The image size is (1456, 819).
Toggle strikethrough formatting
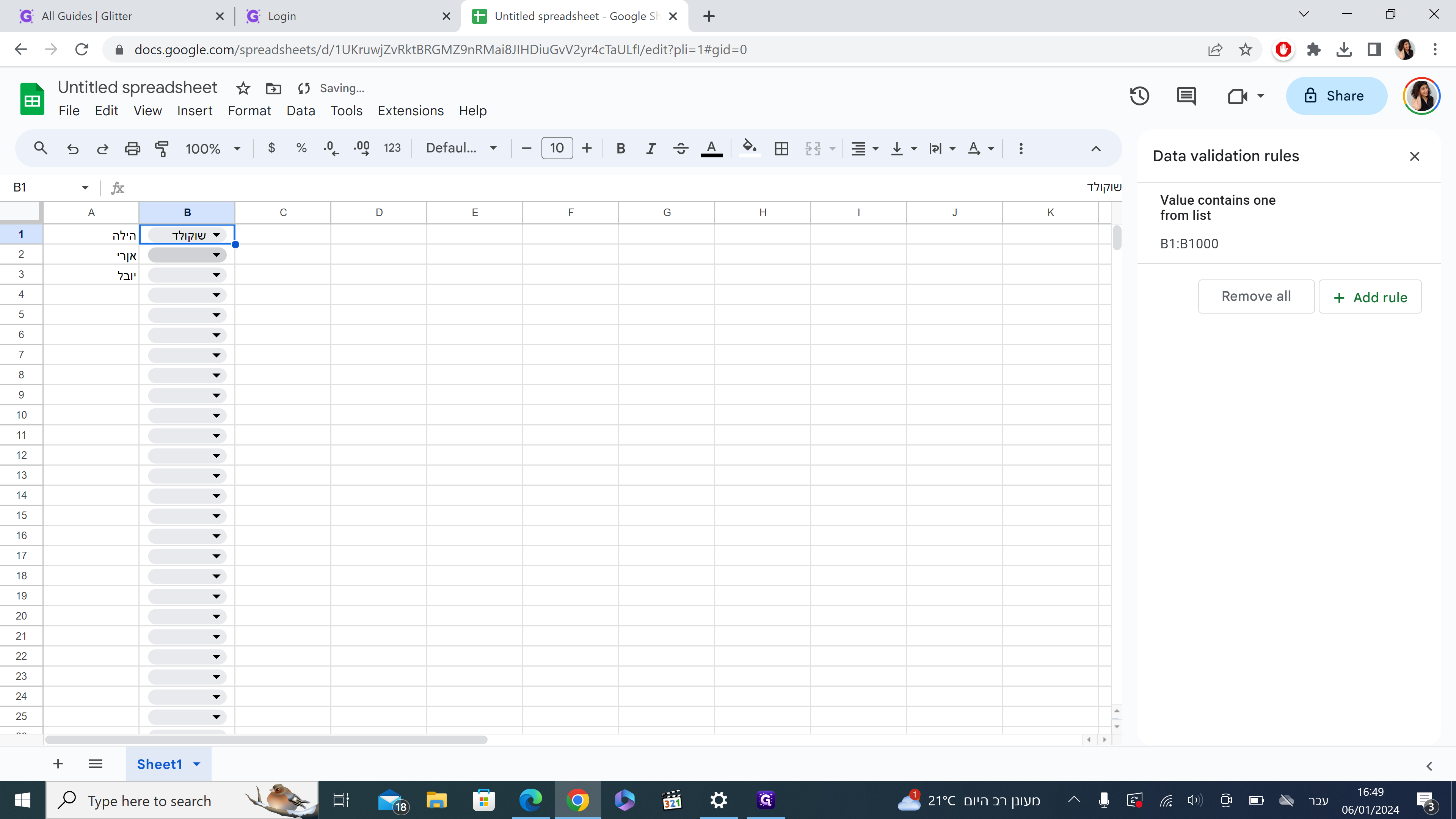tap(681, 148)
